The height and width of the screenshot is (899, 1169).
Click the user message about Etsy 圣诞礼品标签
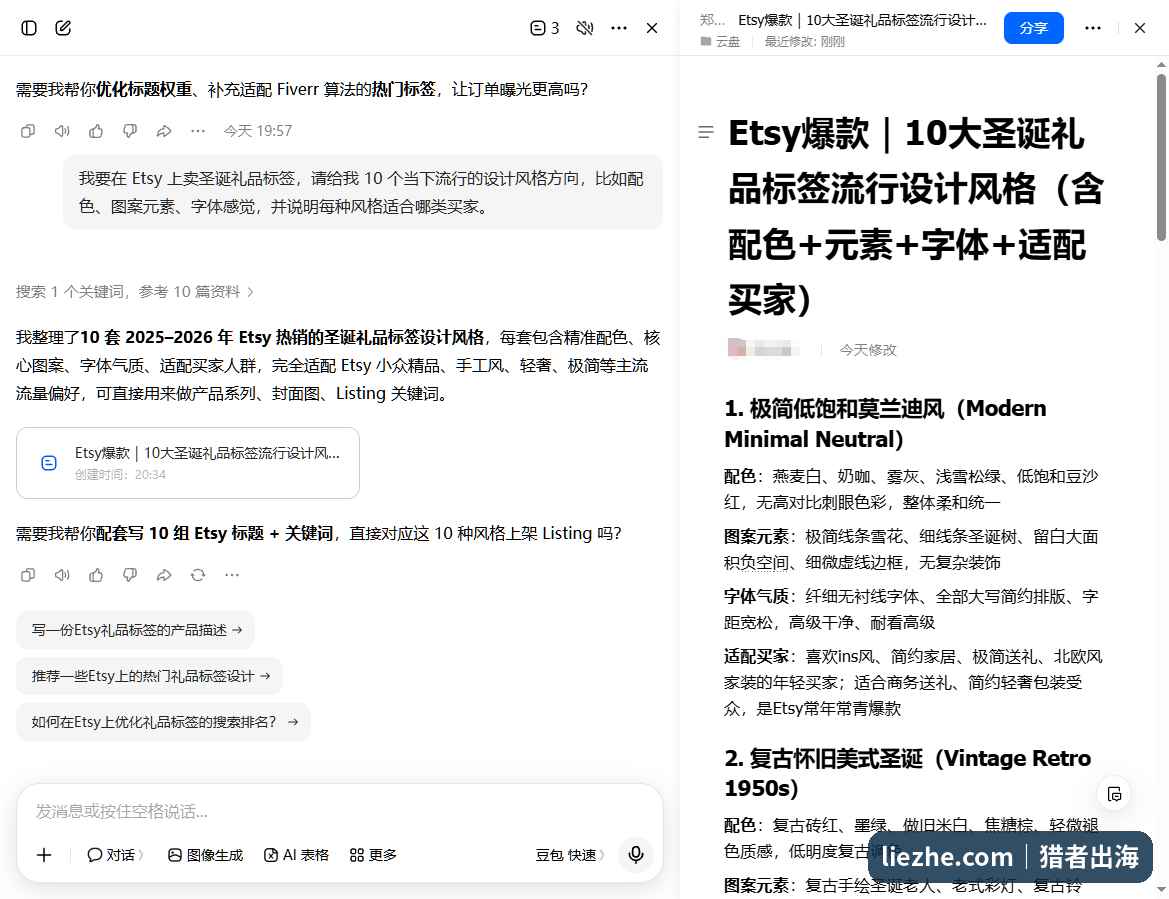[362, 192]
